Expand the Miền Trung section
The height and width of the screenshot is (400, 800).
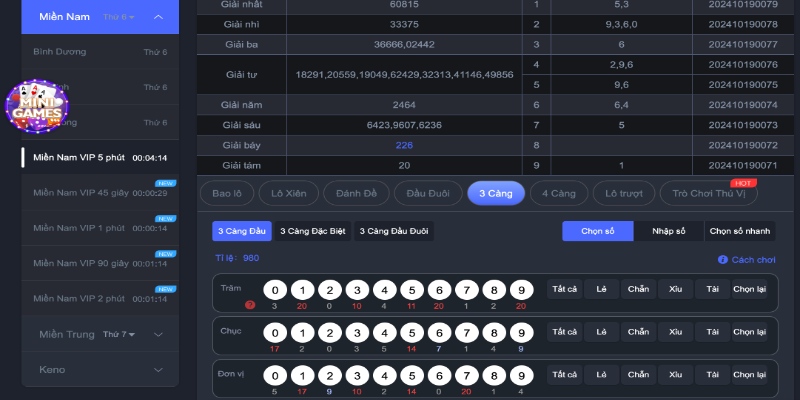pos(159,334)
